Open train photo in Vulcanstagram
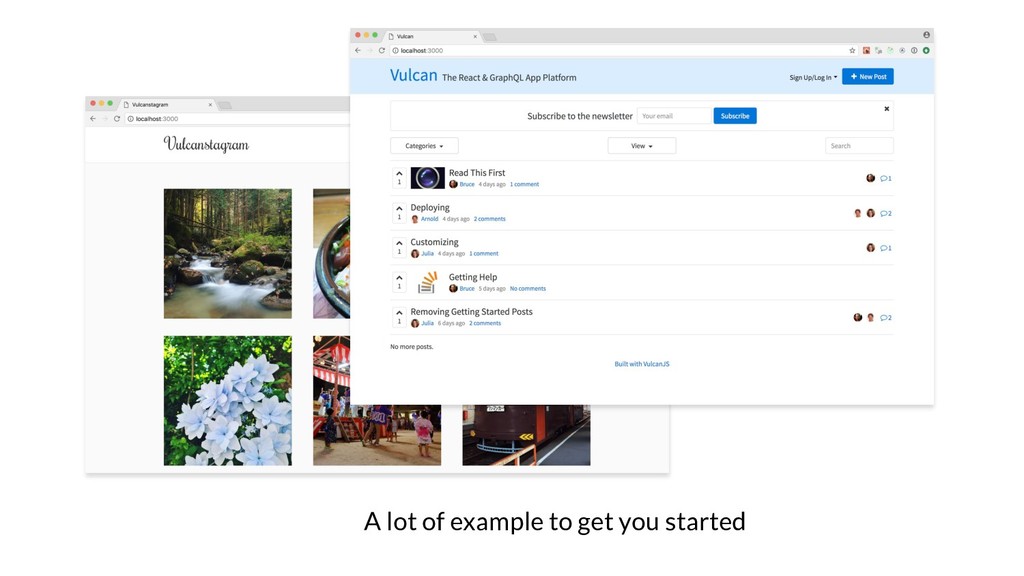The width and height of the screenshot is (1024, 576). coord(526,435)
